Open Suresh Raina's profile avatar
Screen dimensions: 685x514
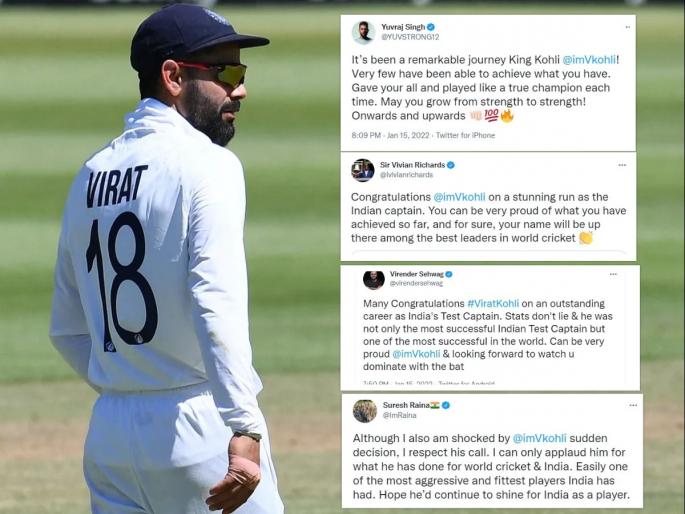pyautogui.click(x=365, y=411)
